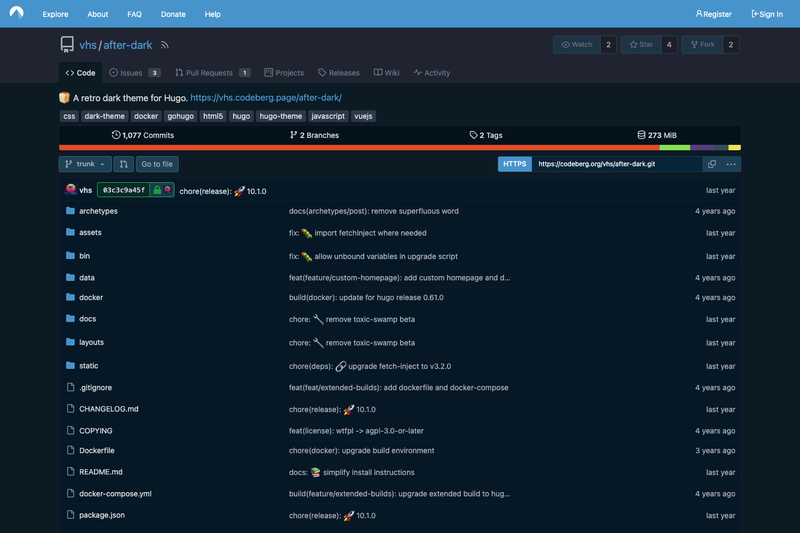Open Explore in the top navigation
The height and width of the screenshot is (533, 800).
55,14
